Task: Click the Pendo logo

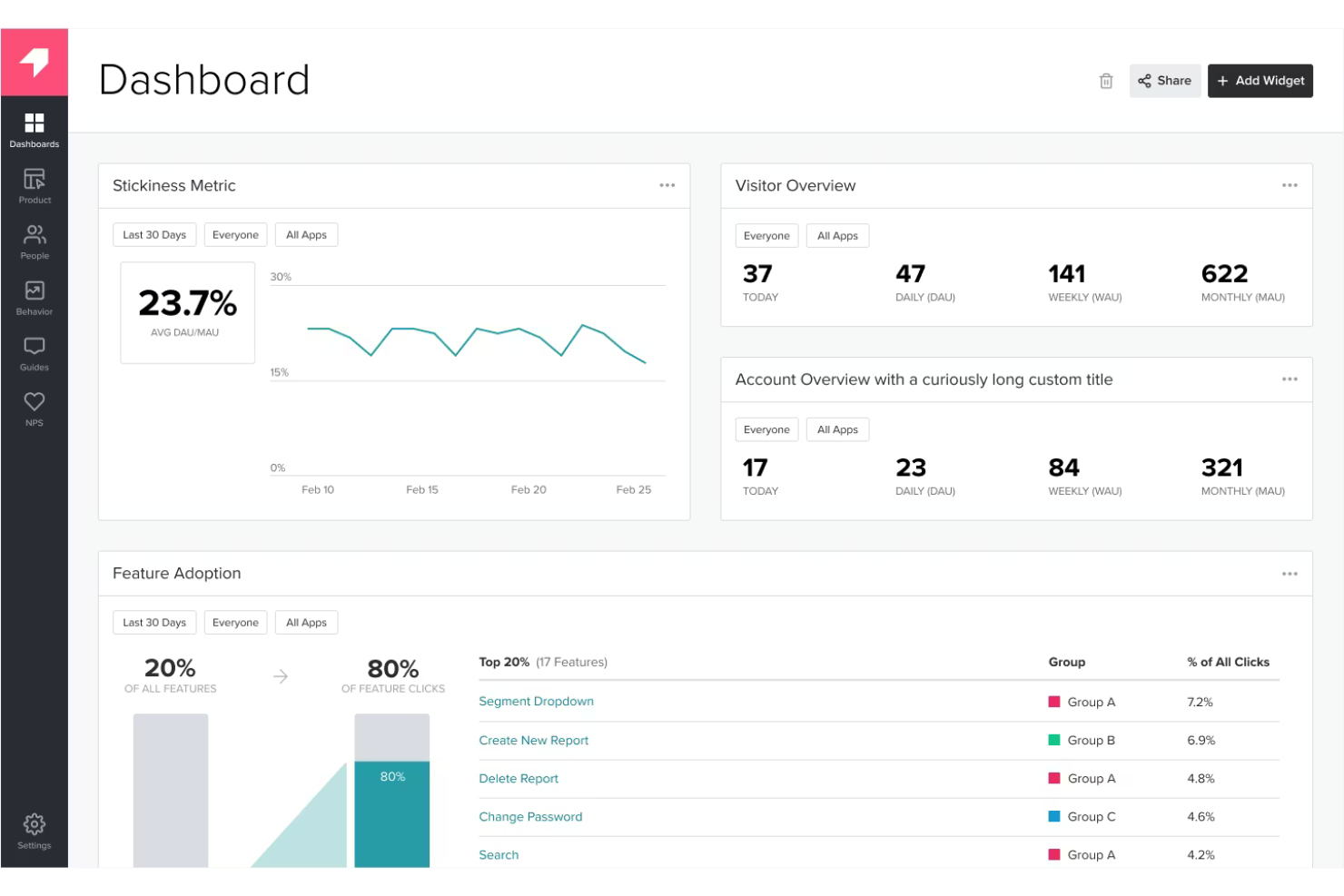Action: tap(34, 63)
